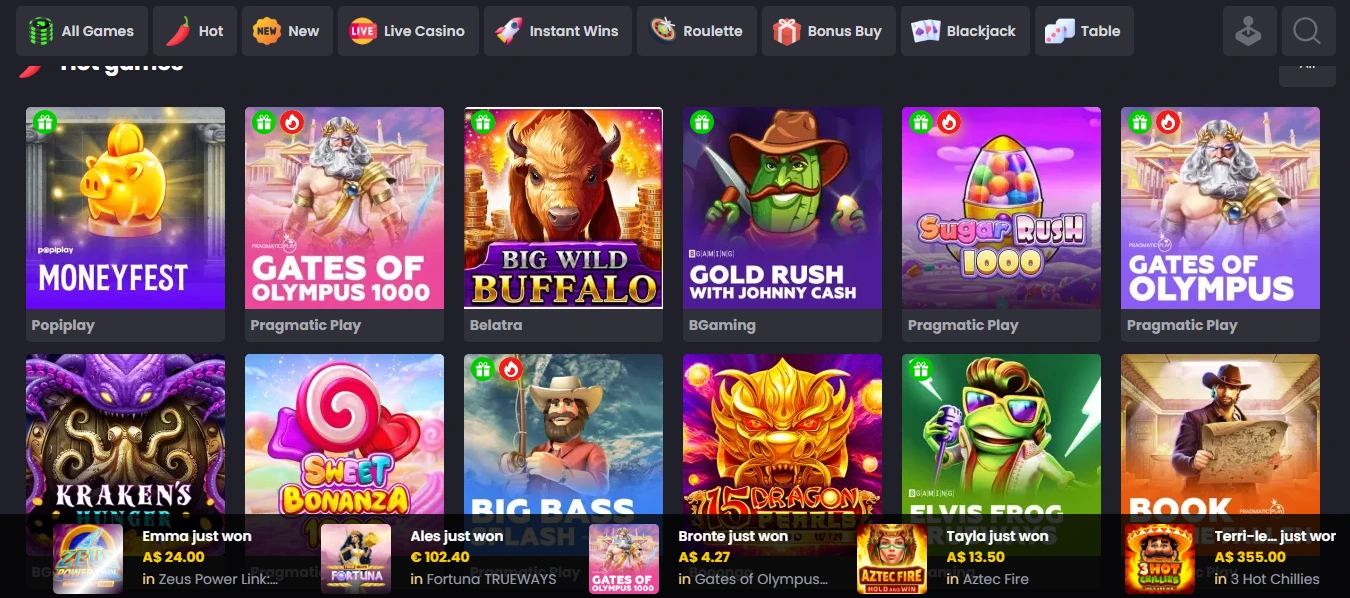Select the All Games category

tap(82, 31)
